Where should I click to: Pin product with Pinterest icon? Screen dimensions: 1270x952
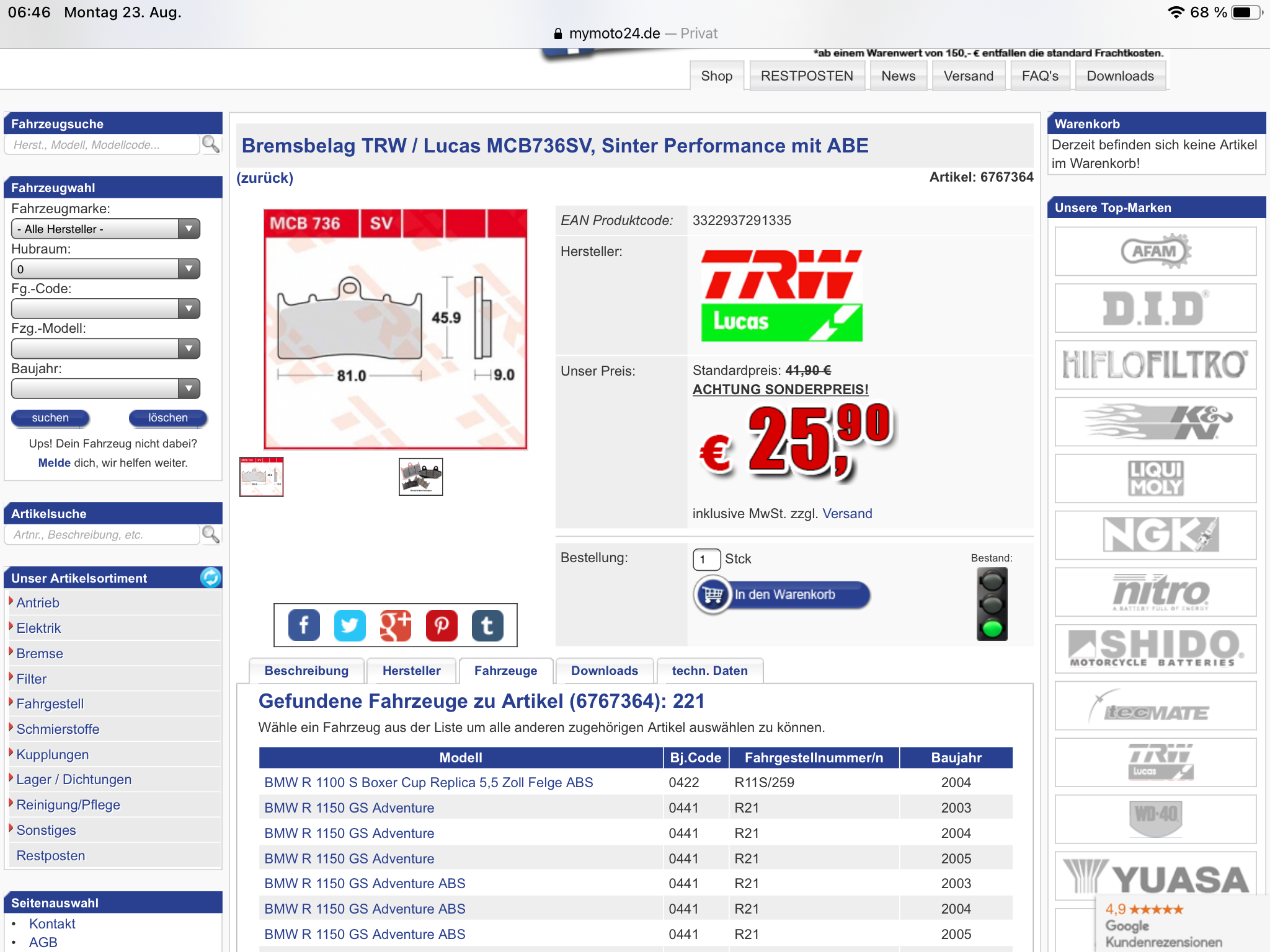pyautogui.click(x=442, y=625)
